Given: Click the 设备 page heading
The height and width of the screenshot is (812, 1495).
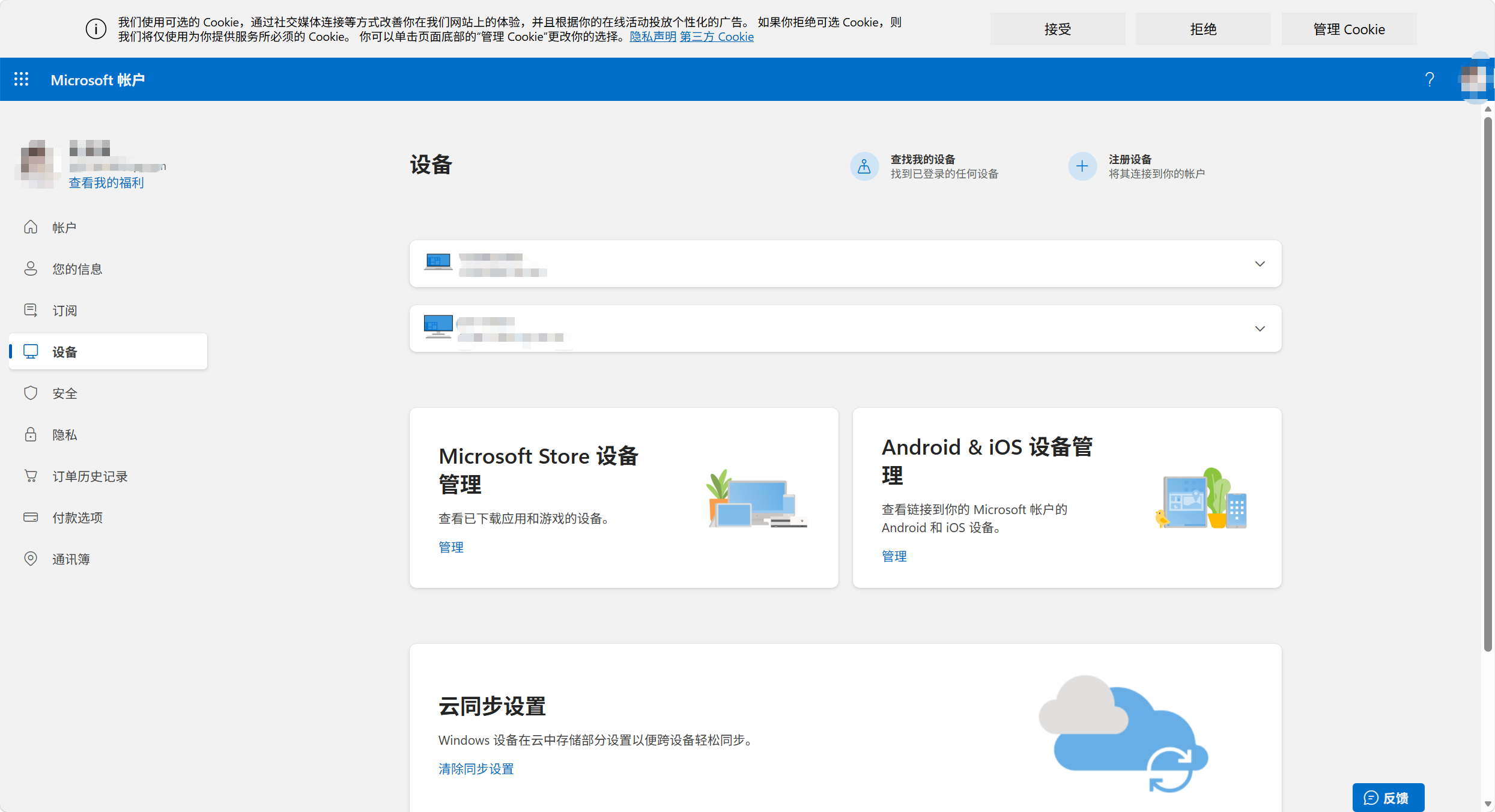Looking at the screenshot, I should pos(431,165).
